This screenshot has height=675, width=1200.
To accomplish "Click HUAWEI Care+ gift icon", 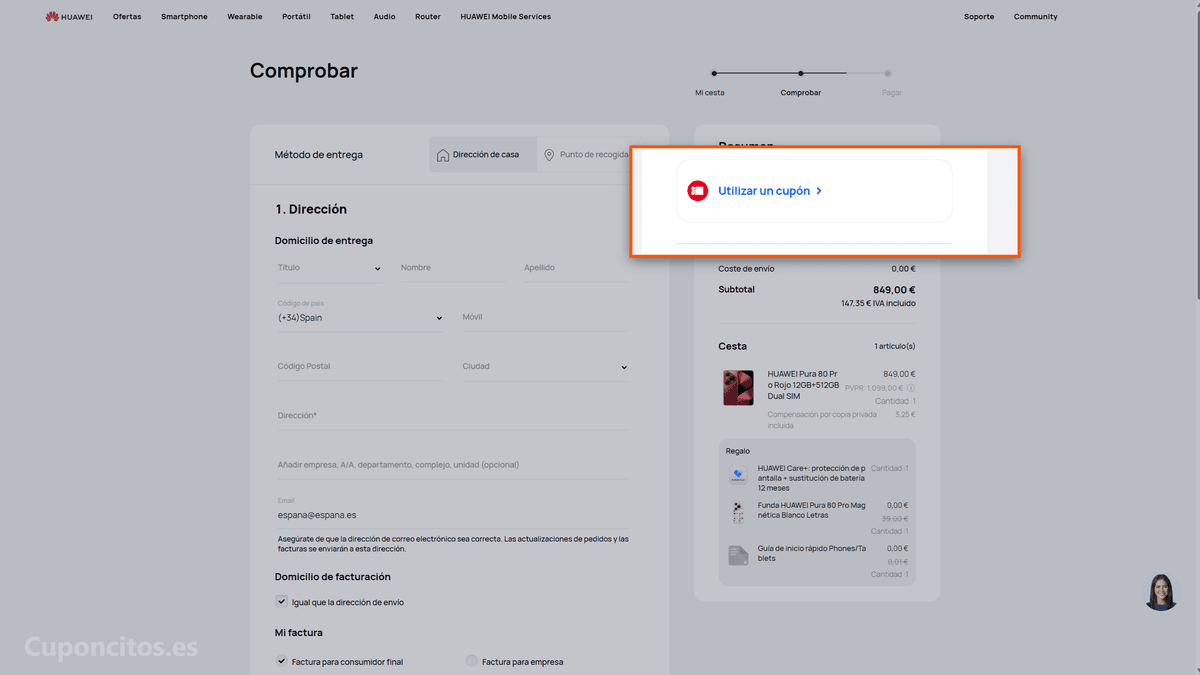I will [x=738, y=476].
